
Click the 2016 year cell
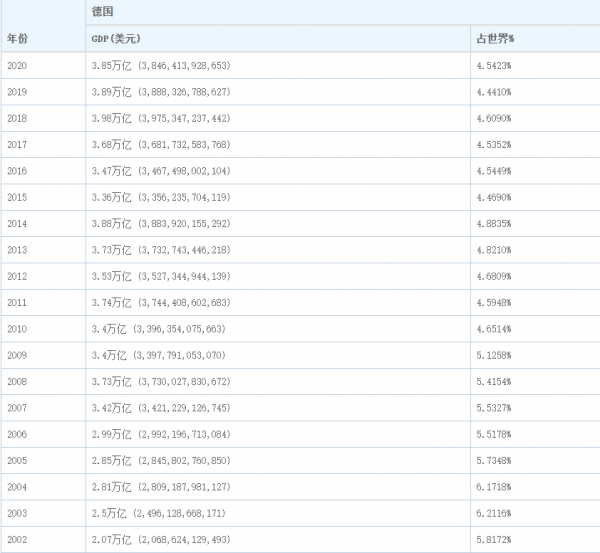pos(17,171)
